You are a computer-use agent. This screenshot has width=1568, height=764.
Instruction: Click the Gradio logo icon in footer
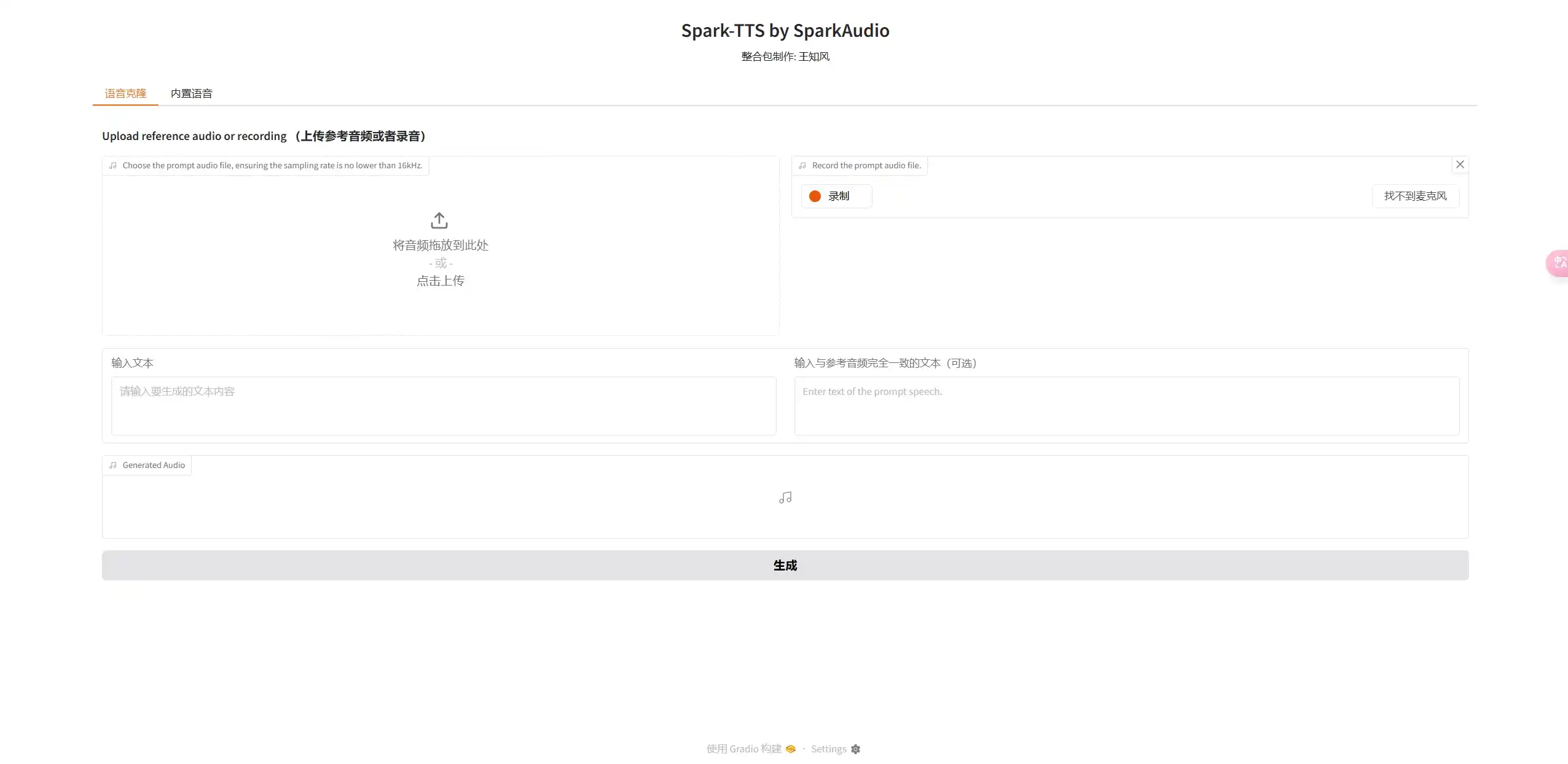[791, 749]
